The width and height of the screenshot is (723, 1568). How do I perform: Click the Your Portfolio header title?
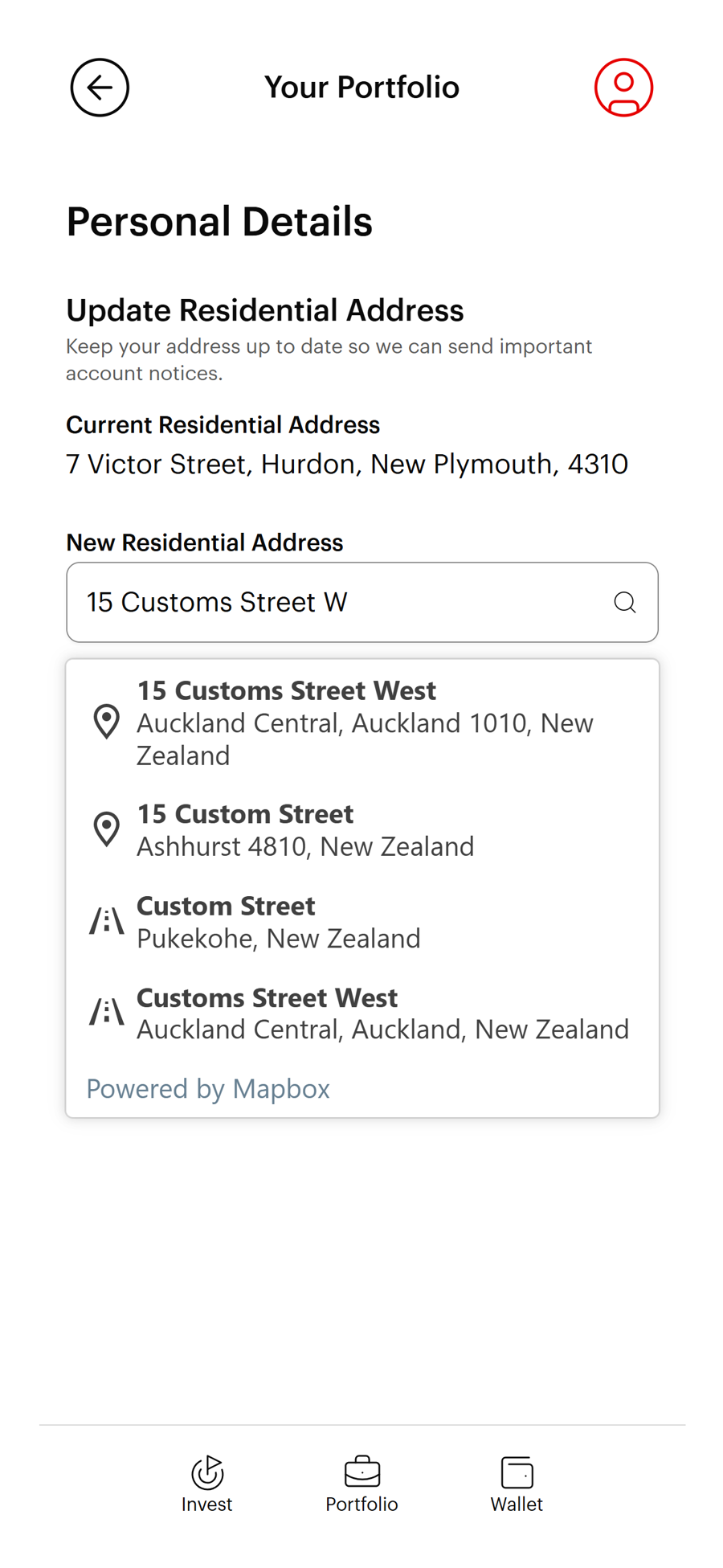362,87
